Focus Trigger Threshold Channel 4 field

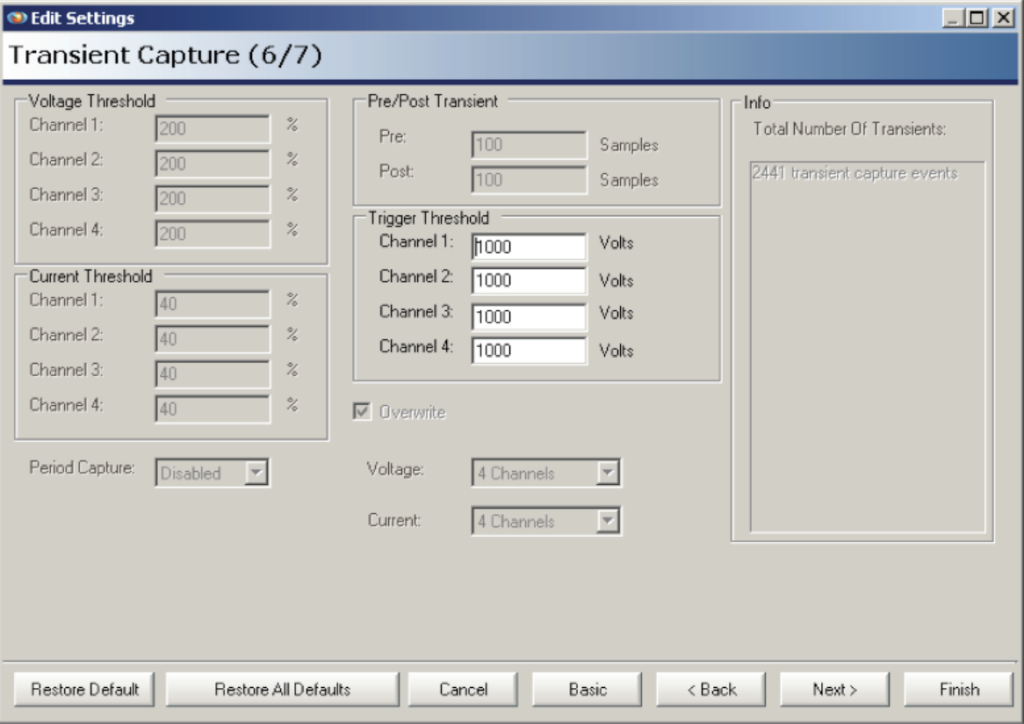click(x=529, y=351)
